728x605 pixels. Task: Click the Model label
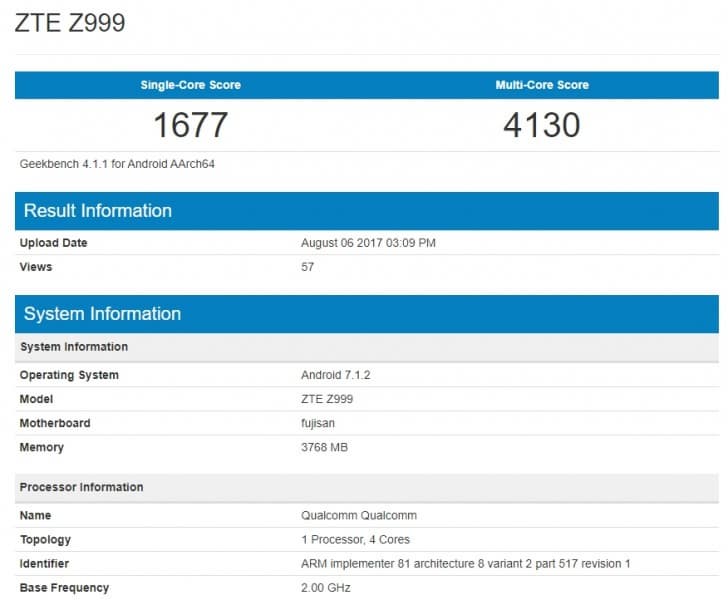tap(36, 399)
